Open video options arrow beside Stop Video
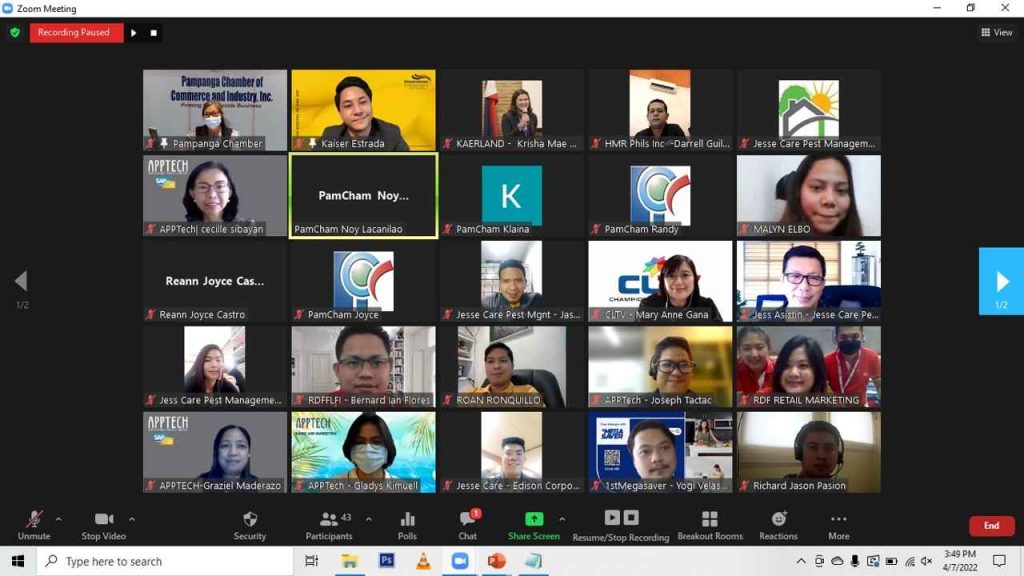Screen dimensions: 1024x576 click(132, 519)
